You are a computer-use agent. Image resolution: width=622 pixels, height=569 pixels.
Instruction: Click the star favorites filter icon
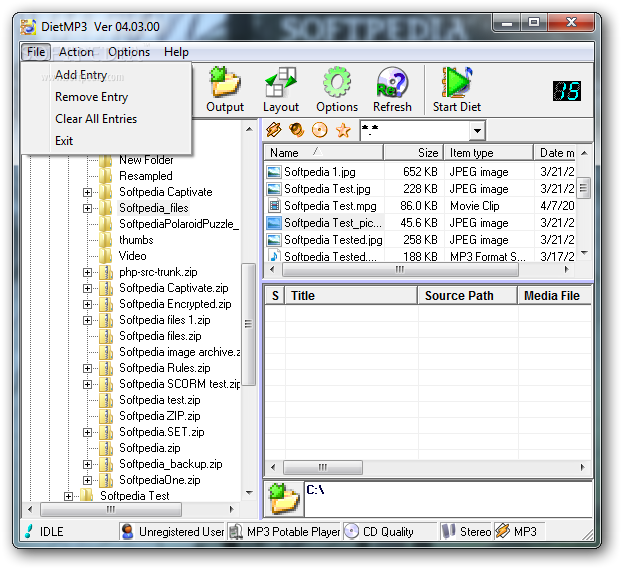tap(343, 130)
